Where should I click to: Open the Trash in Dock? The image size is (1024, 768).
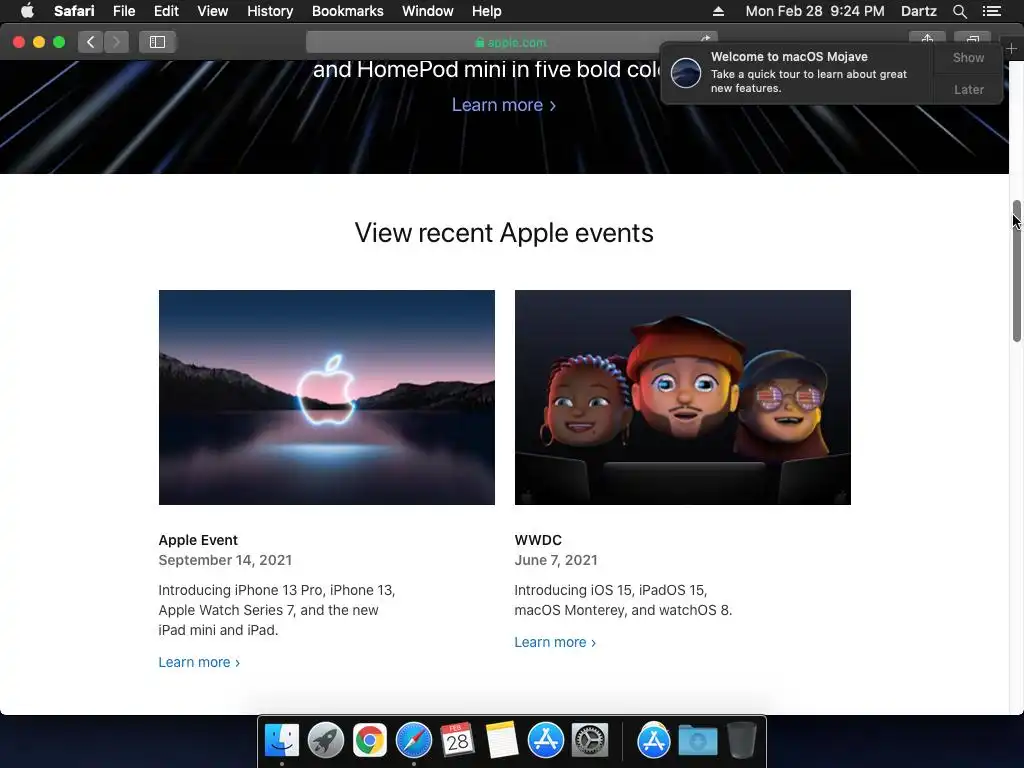click(x=741, y=740)
